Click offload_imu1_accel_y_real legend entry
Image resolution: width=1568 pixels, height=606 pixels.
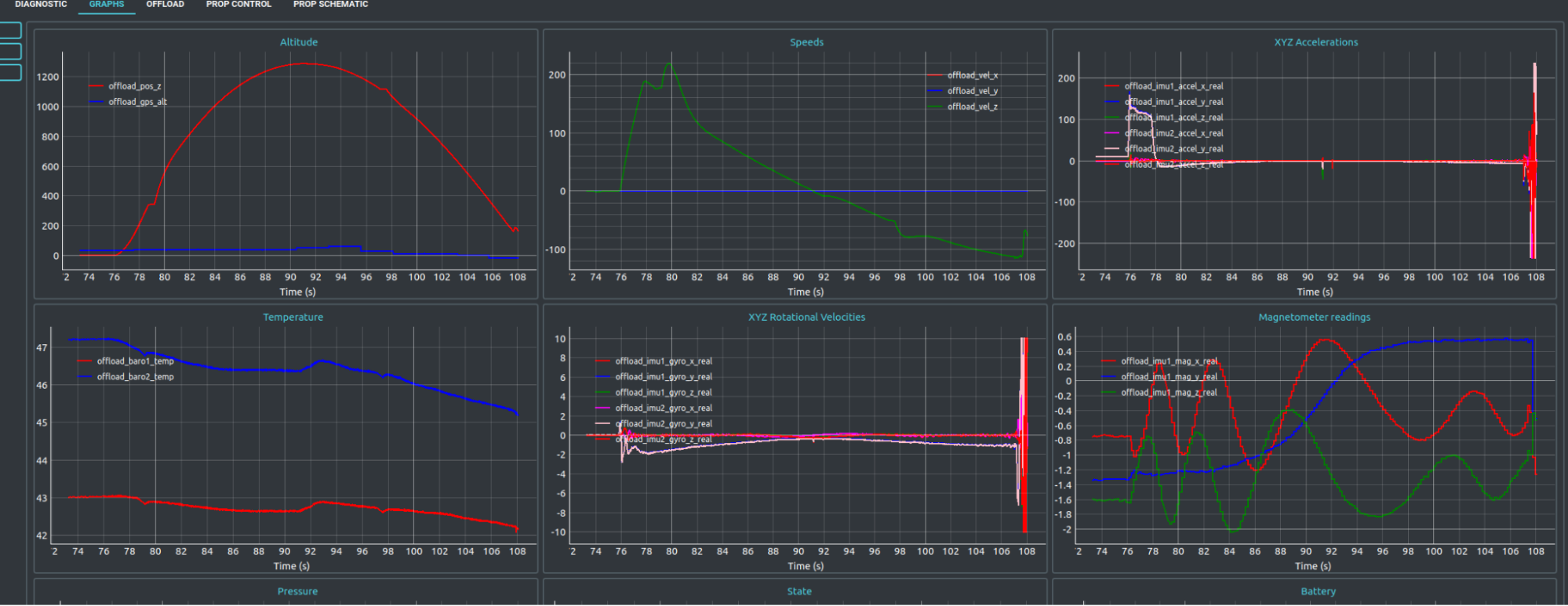point(1164,102)
